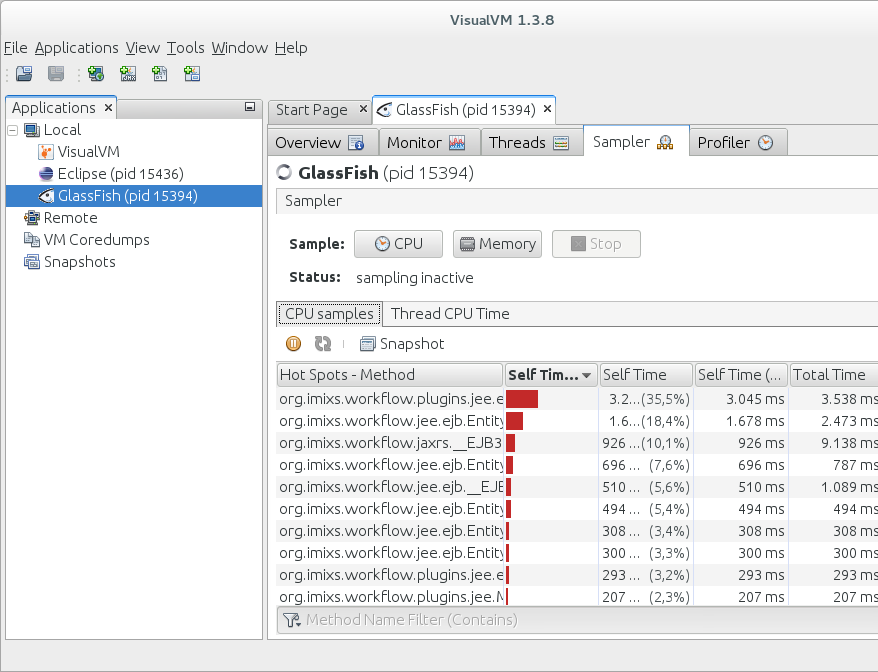
Task: Click the Profiler tab clock icon
Action: (765, 143)
